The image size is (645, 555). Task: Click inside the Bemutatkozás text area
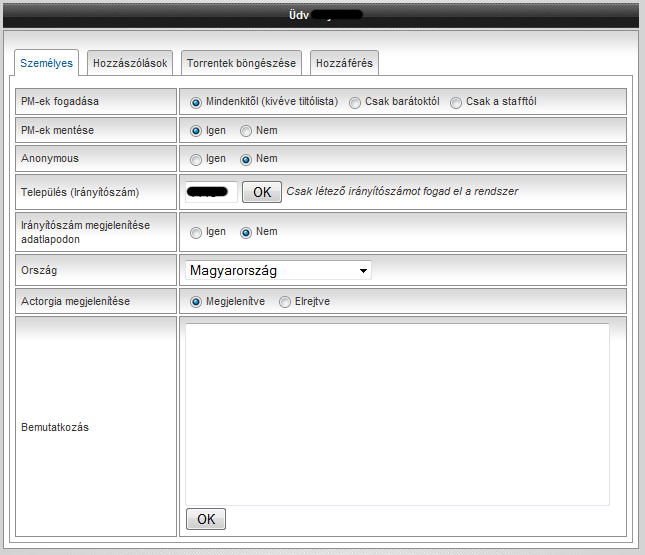397,414
